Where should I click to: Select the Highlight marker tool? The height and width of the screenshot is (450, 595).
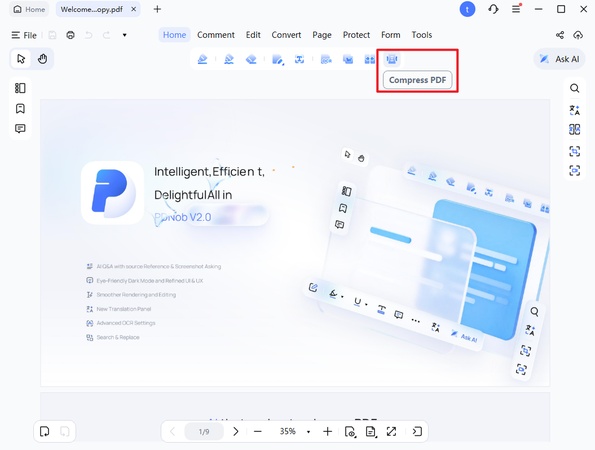coord(203,59)
